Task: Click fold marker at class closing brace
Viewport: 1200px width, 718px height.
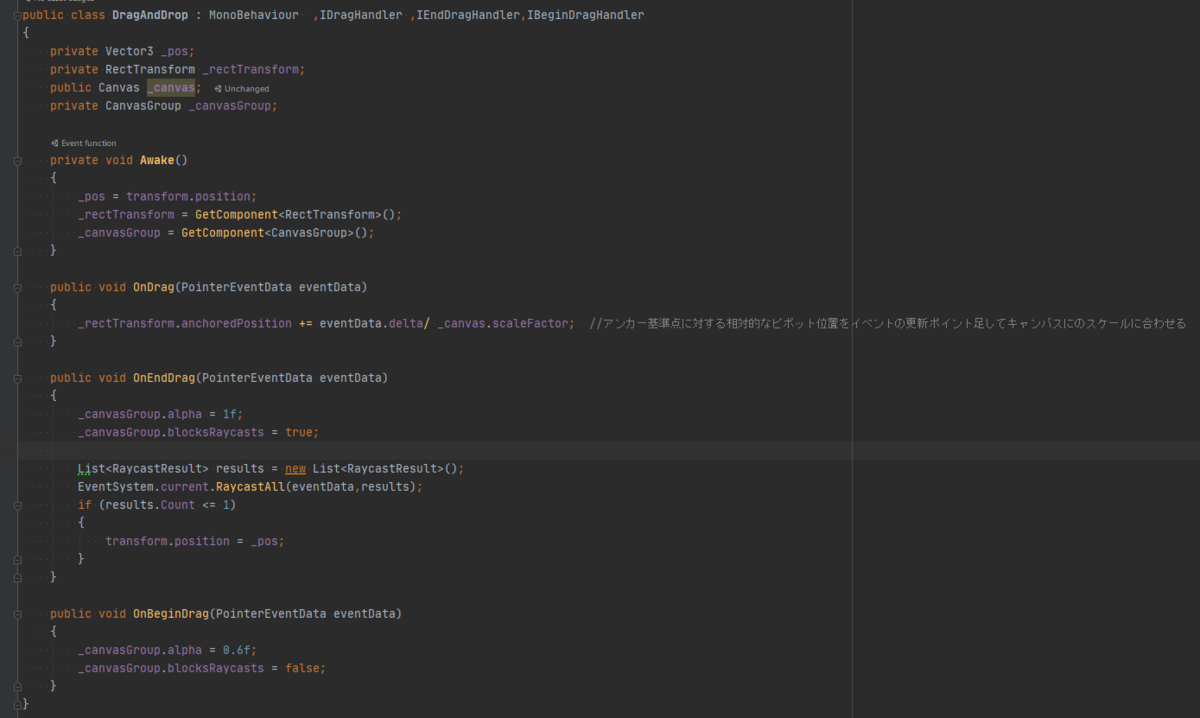Action: point(17,704)
